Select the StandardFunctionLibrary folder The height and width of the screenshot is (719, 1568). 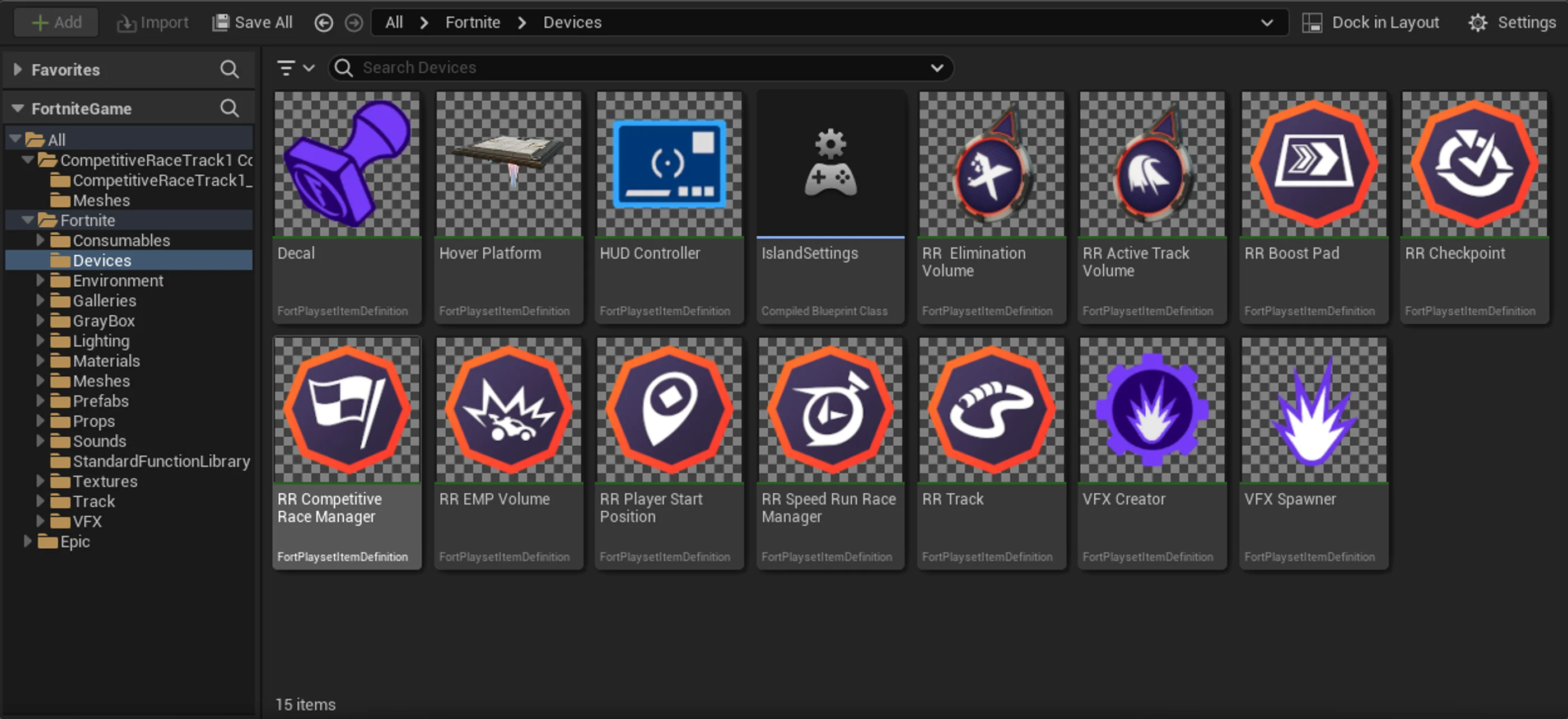pos(150,461)
